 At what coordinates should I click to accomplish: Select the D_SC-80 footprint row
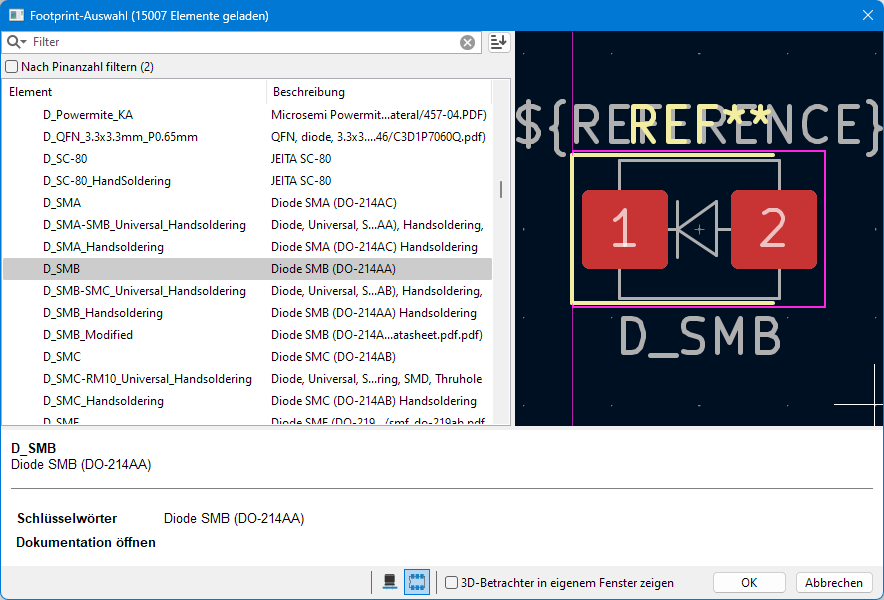click(65, 159)
